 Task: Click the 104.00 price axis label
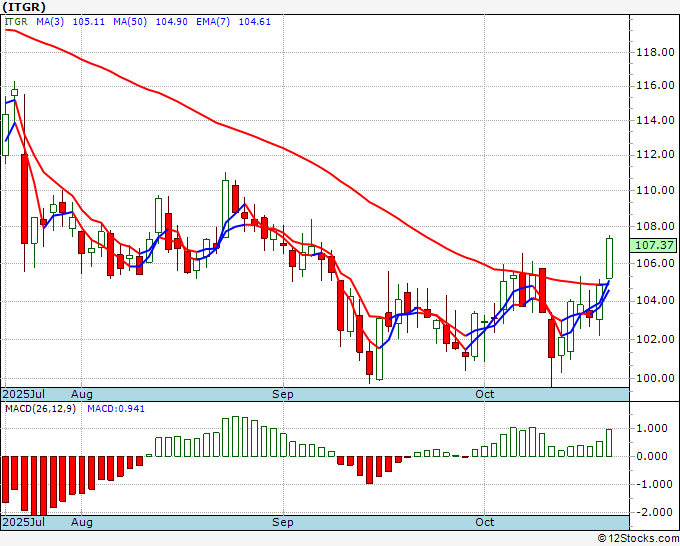(655, 301)
